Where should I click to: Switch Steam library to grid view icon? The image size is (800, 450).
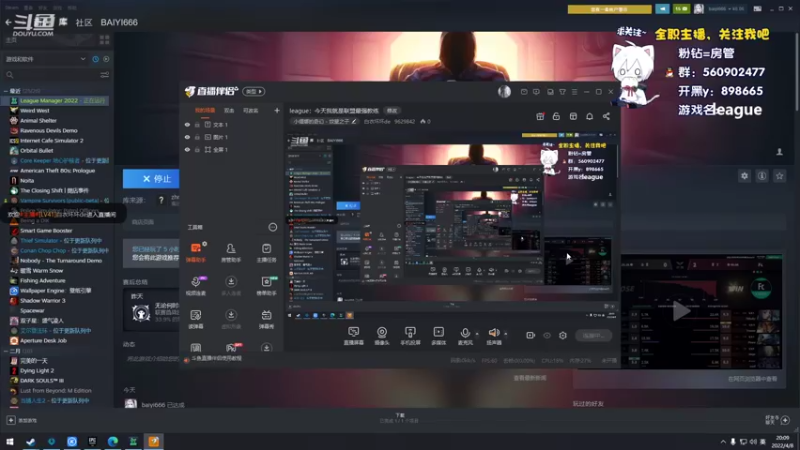tap(105, 39)
